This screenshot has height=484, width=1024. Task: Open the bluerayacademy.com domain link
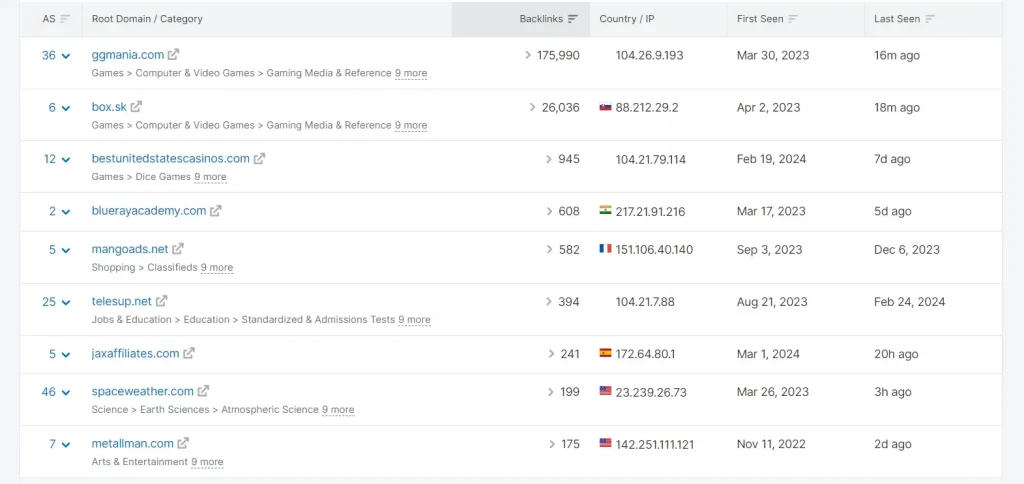click(149, 211)
